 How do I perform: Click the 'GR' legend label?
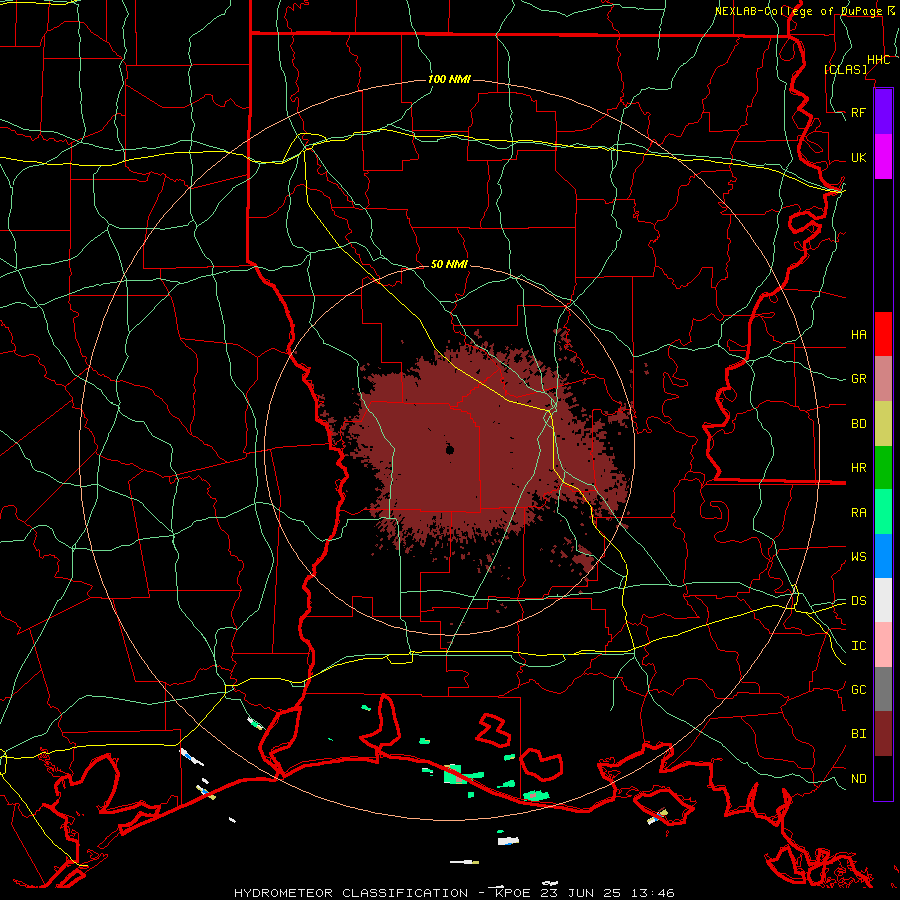[x=858, y=379]
